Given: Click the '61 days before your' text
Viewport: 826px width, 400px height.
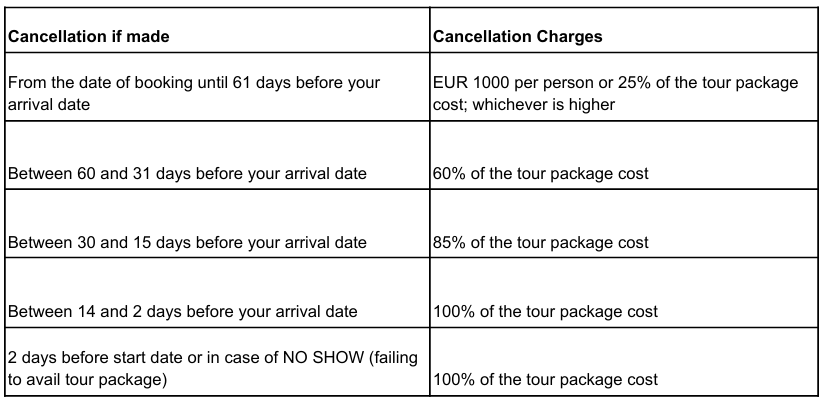Looking at the screenshot, I should coord(306,83).
